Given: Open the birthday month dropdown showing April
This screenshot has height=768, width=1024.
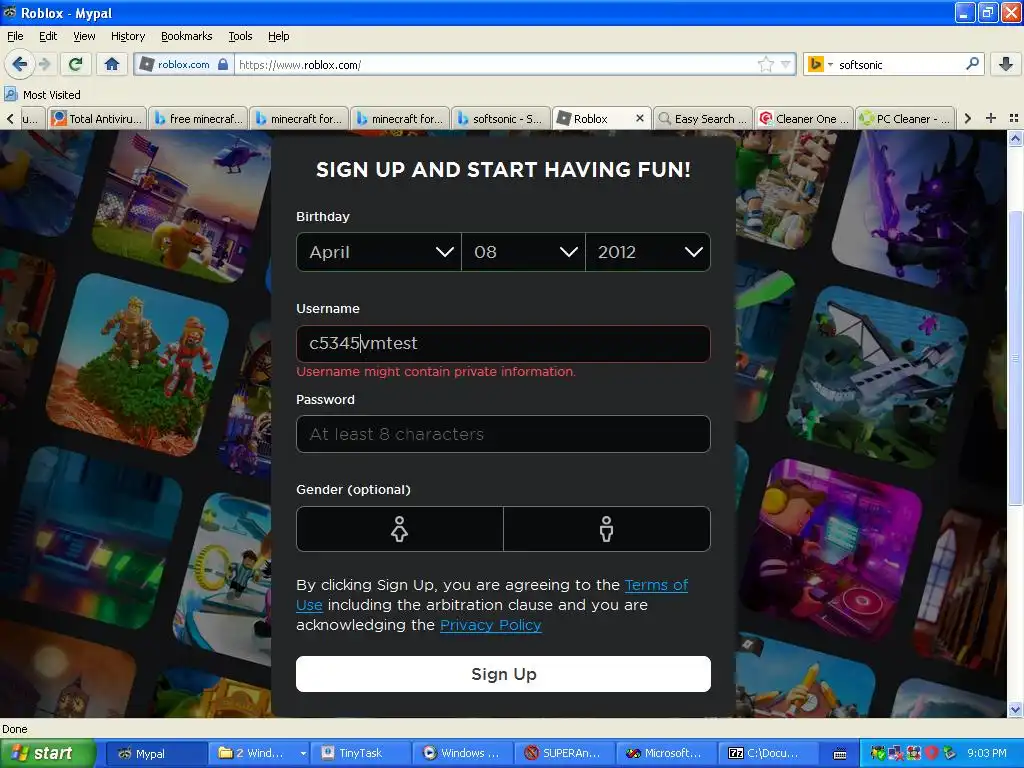Looking at the screenshot, I should (379, 252).
